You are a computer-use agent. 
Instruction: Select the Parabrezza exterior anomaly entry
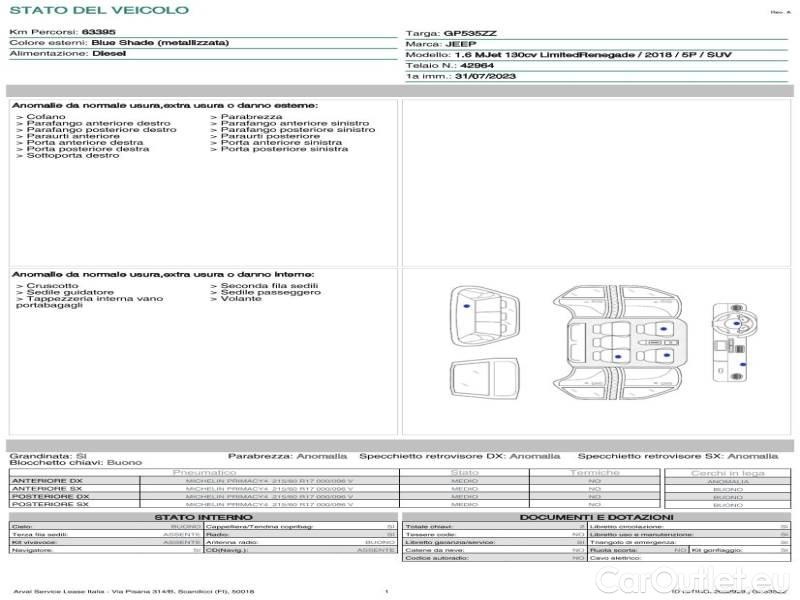pos(244,117)
